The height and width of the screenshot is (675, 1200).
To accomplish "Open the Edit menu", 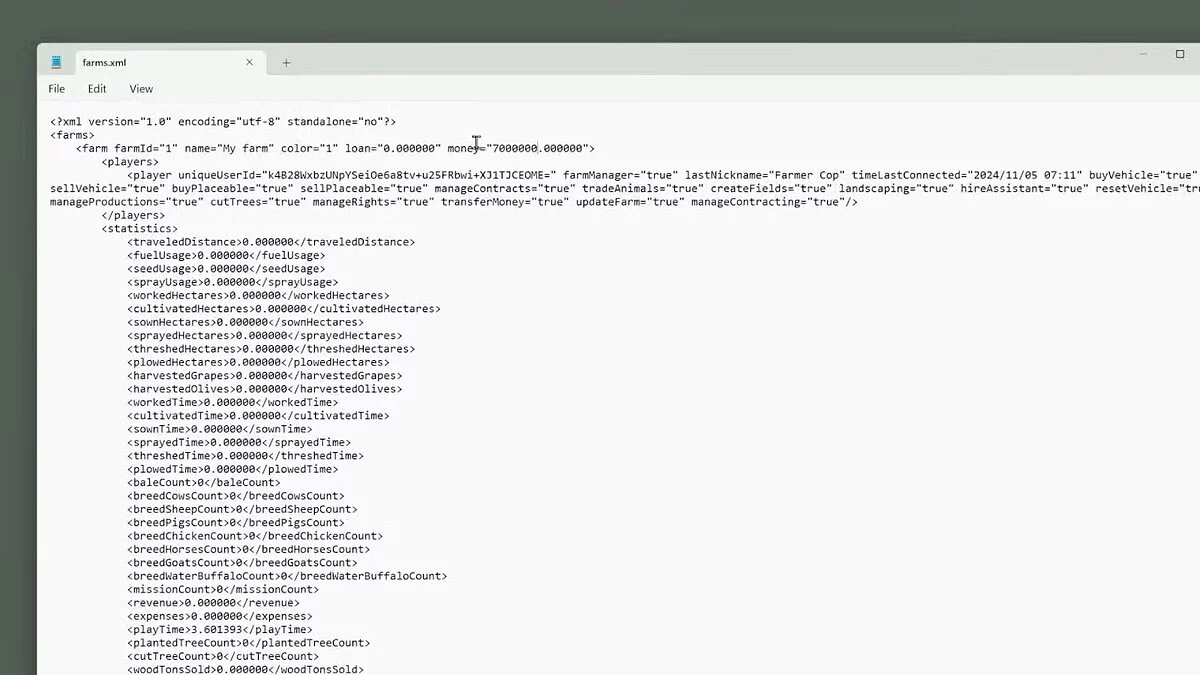I will pyautogui.click(x=97, y=89).
